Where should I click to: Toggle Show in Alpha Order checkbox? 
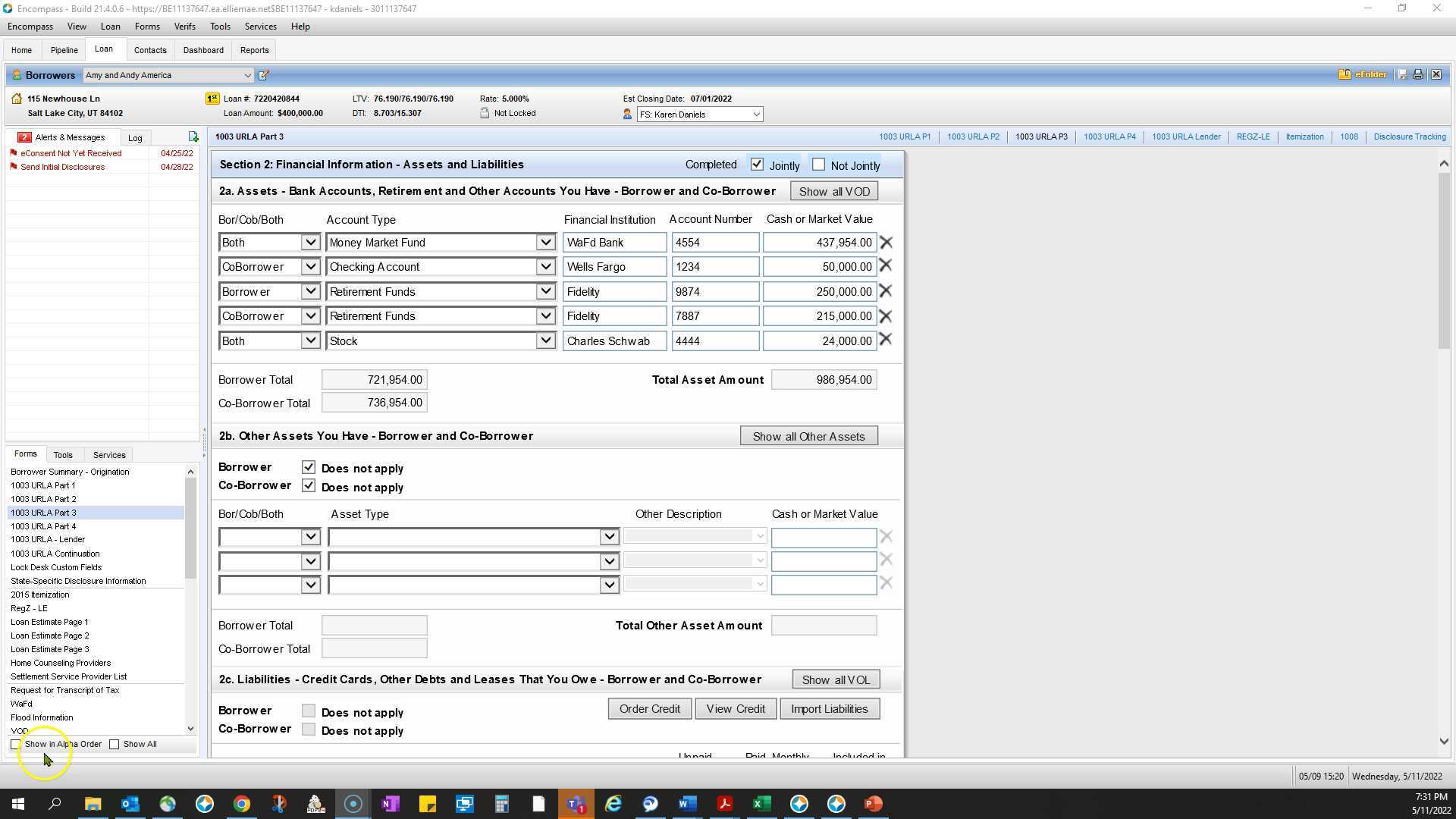click(16, 745)
